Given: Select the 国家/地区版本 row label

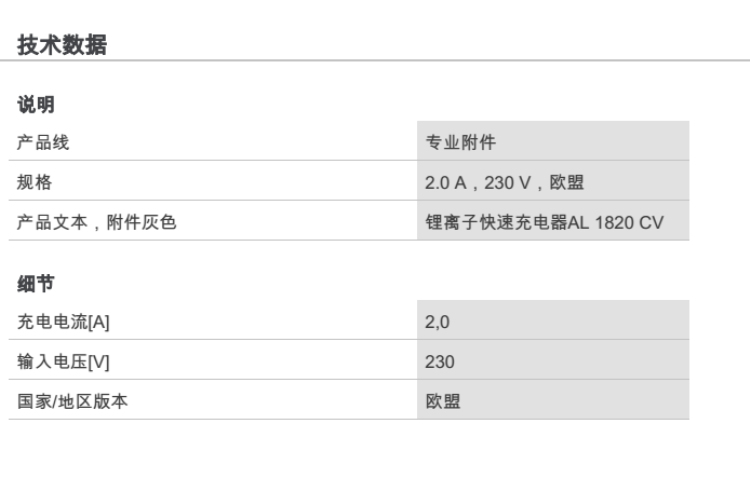Looking at the screenshot, I should click(x=73, y=402).
